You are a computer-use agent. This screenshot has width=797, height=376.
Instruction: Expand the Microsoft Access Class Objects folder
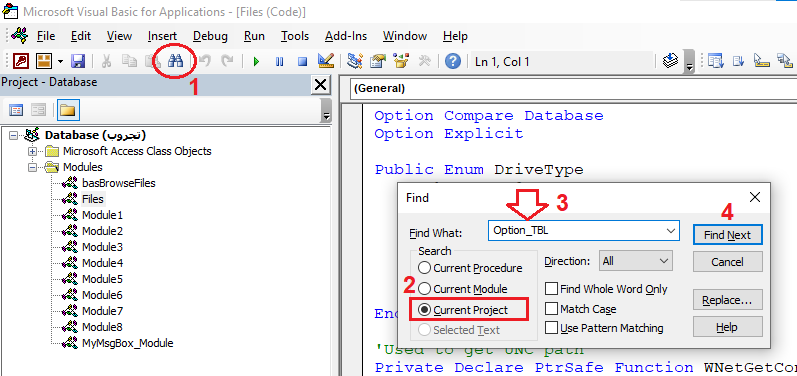(33, 151)
